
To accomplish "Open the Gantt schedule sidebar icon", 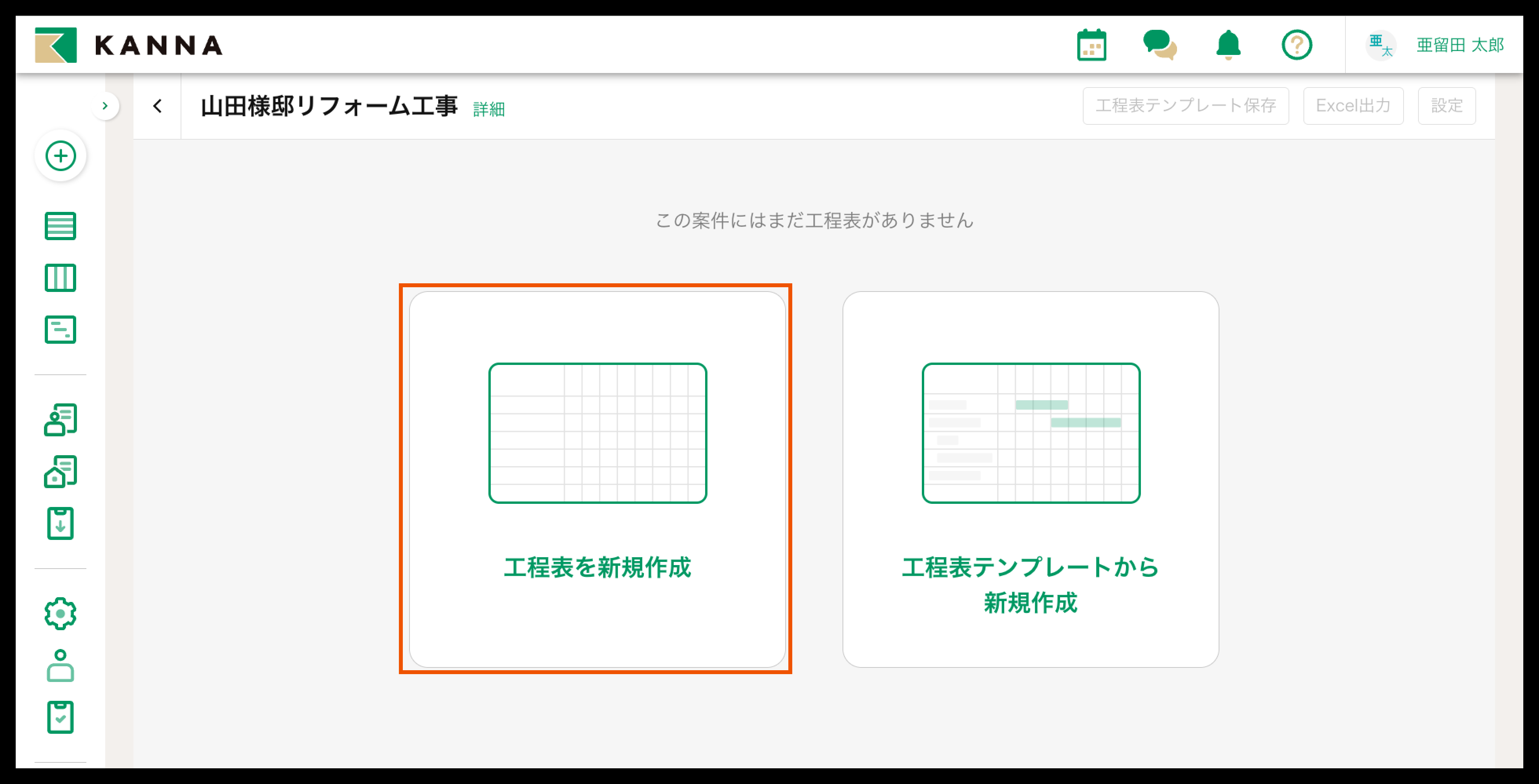I will [60, 330].
